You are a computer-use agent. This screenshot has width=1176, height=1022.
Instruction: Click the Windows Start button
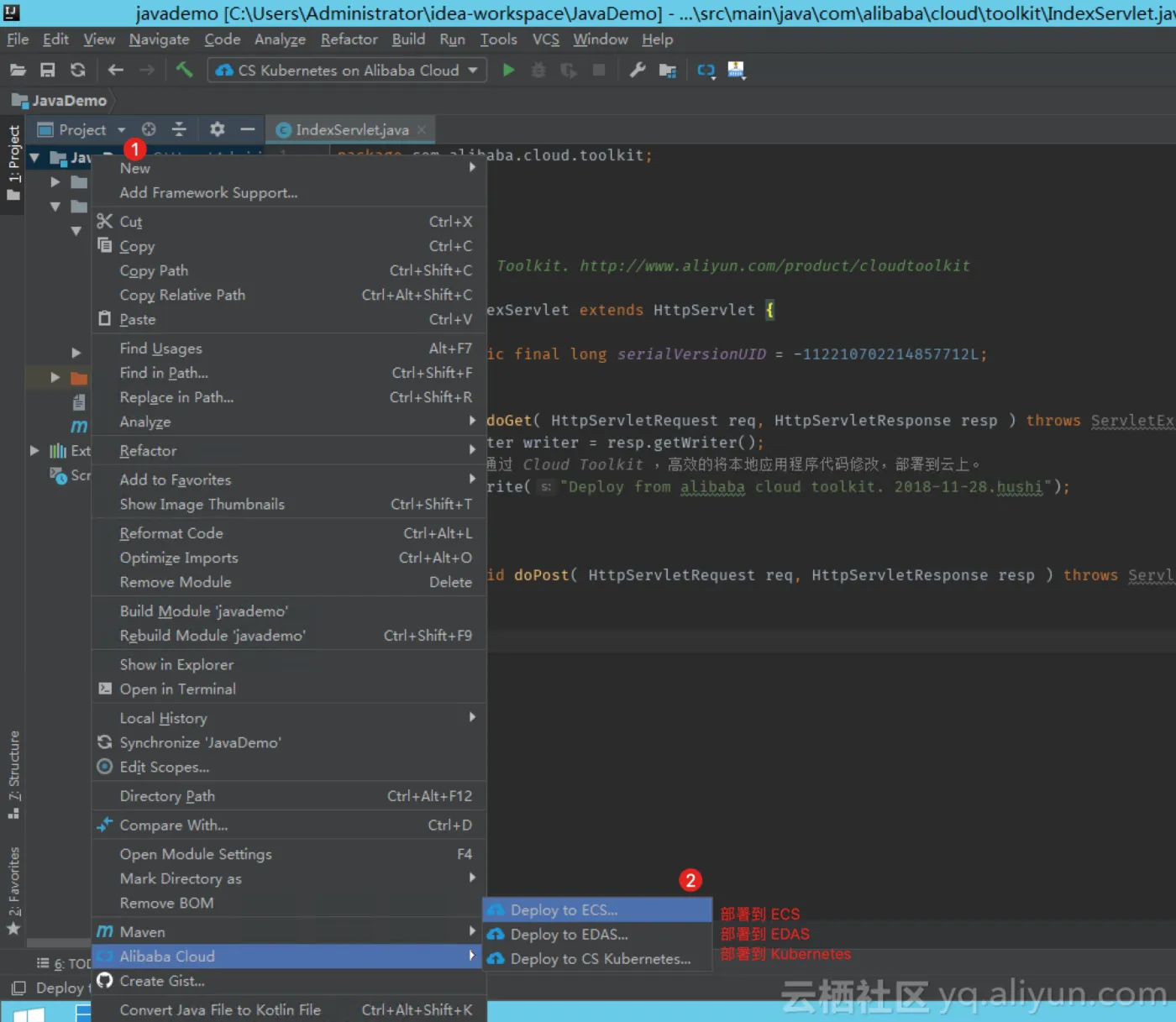29,1014
